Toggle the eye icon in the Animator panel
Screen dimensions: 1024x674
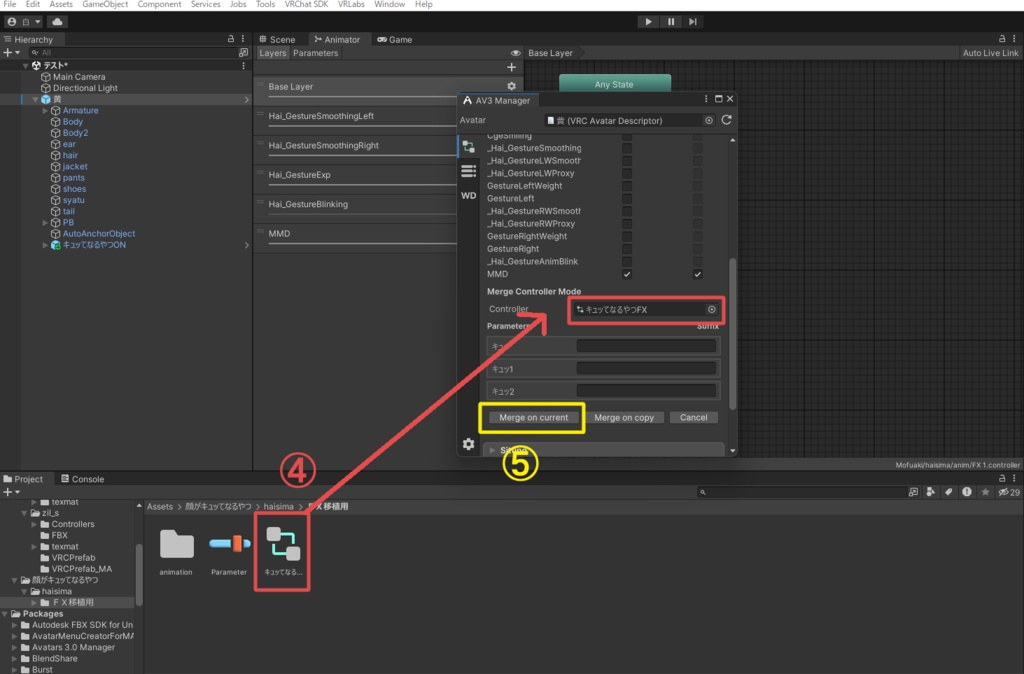[x=515, y=53]
